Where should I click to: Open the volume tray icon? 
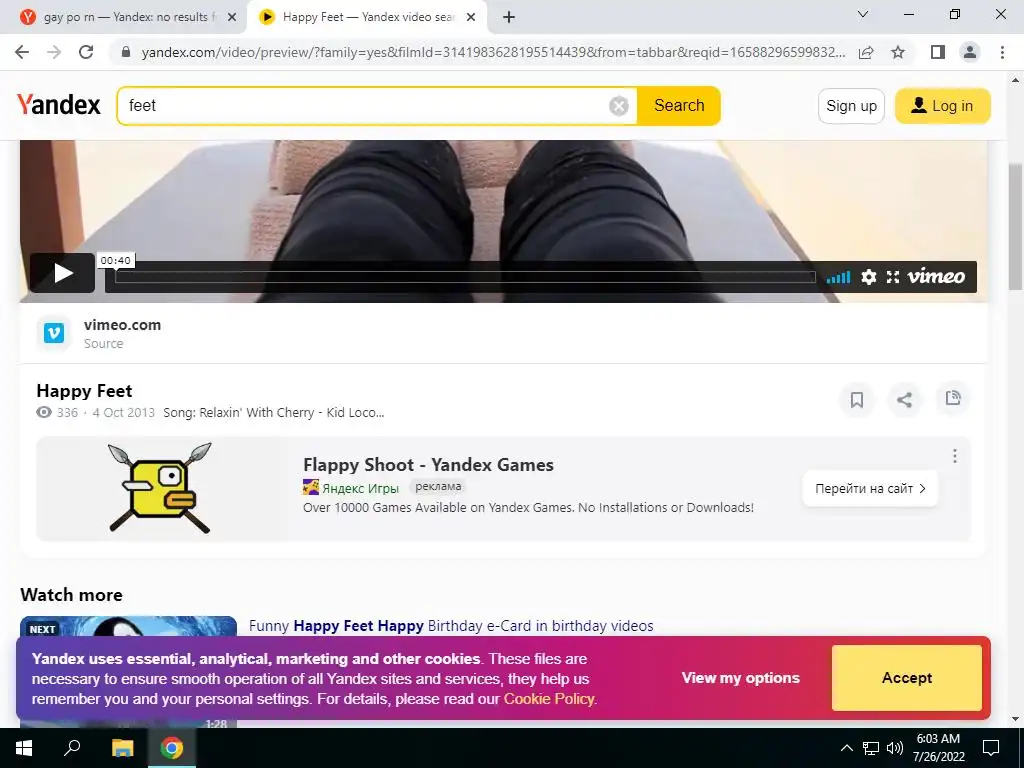coord(895,748)
